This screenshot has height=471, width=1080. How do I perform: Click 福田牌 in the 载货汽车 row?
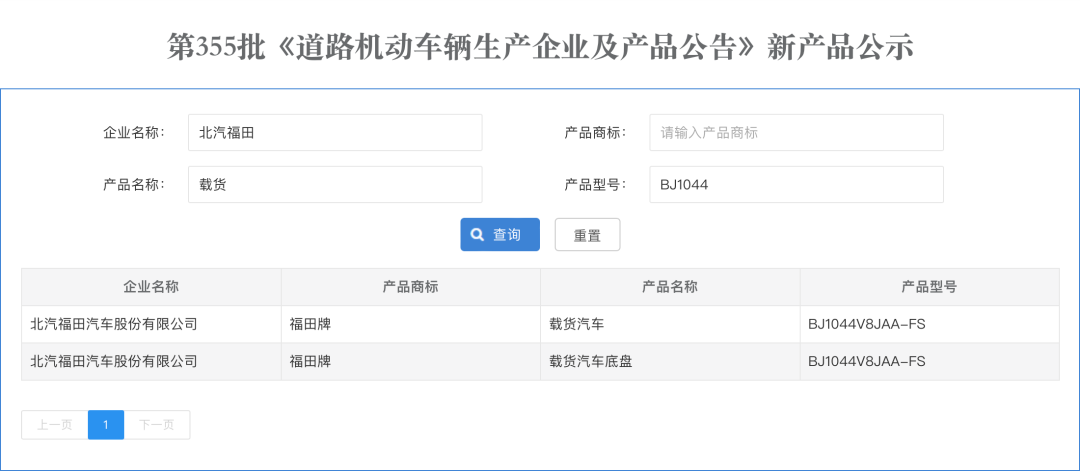pyautogui.click(x=310, y=324)
